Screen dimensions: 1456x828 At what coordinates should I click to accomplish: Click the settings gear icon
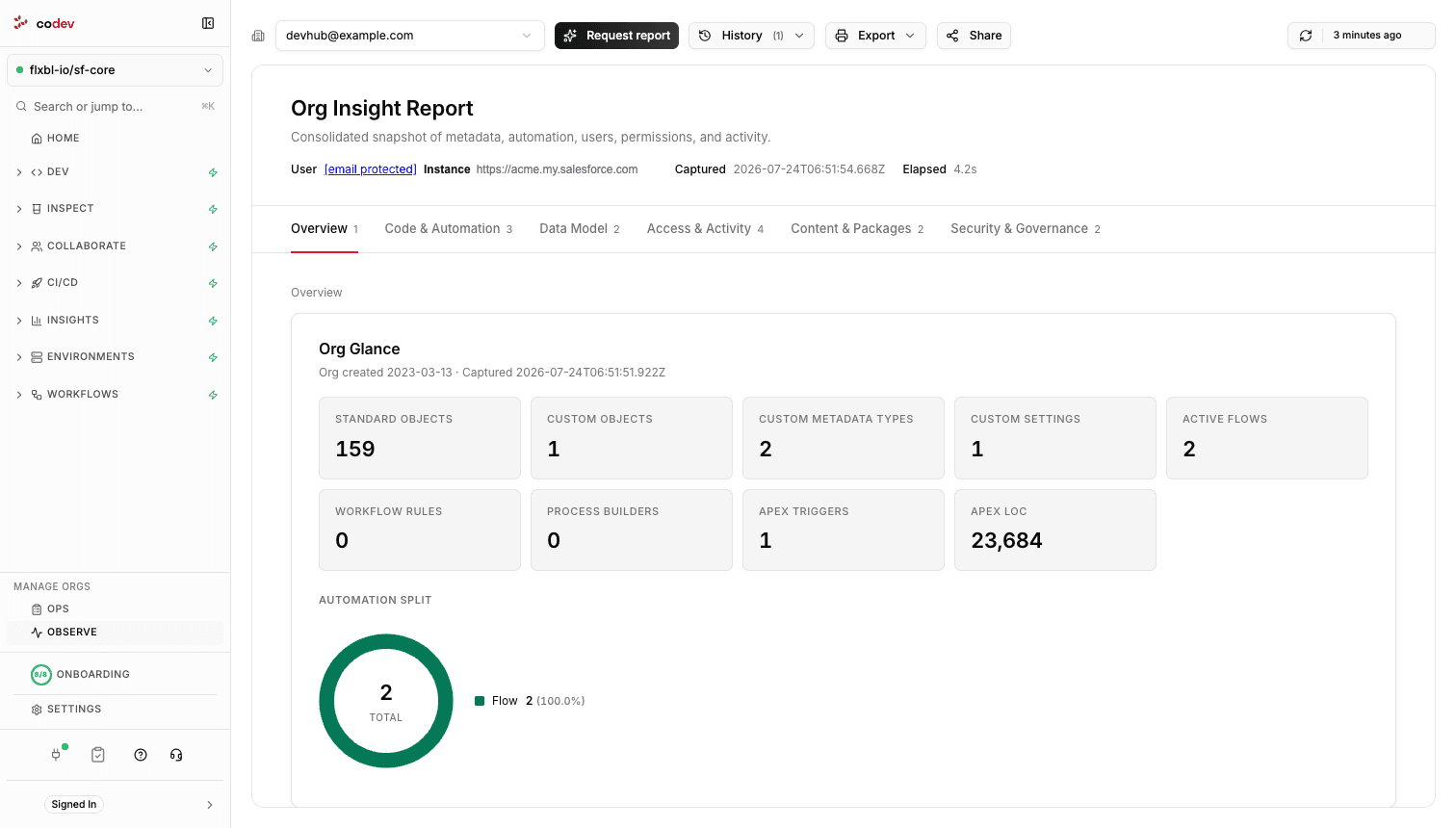pos(37,710)
